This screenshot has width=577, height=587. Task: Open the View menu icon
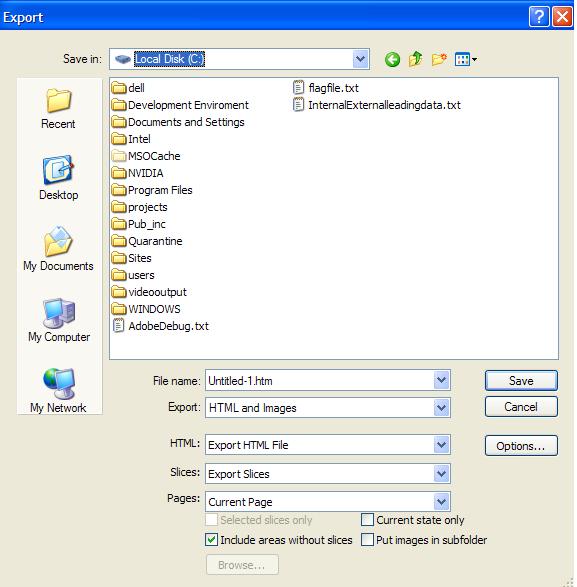[x=465, y=59]
